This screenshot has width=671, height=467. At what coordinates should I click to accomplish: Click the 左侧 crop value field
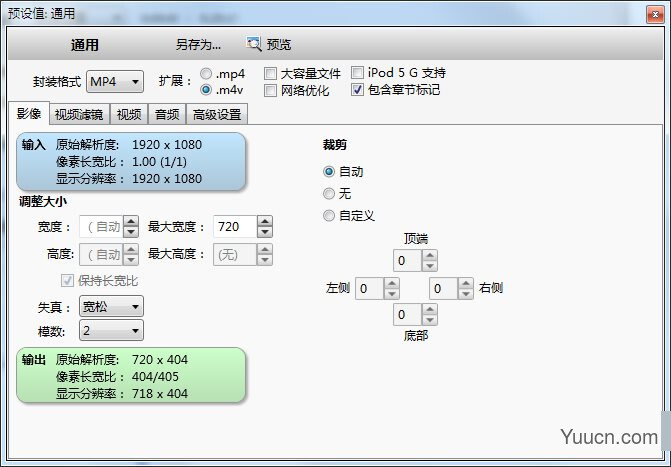pyautogui.click(x=370, y=289)
